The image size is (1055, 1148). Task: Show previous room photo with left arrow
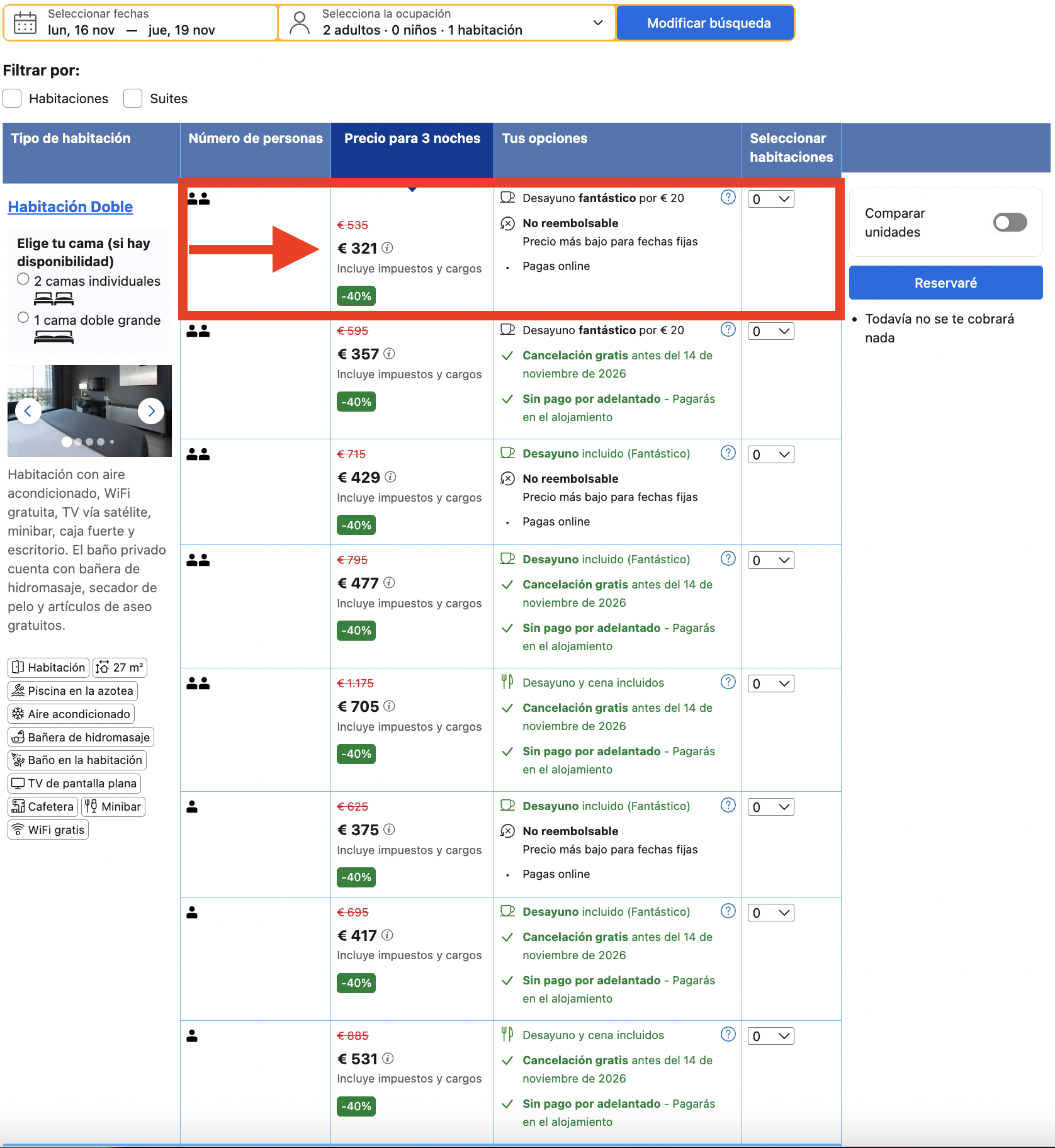28,411
